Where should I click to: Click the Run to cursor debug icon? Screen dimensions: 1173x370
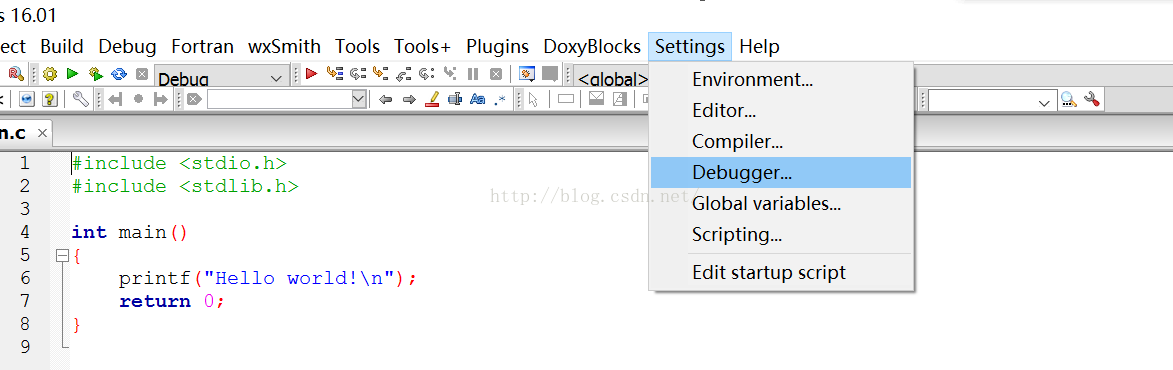334,73
